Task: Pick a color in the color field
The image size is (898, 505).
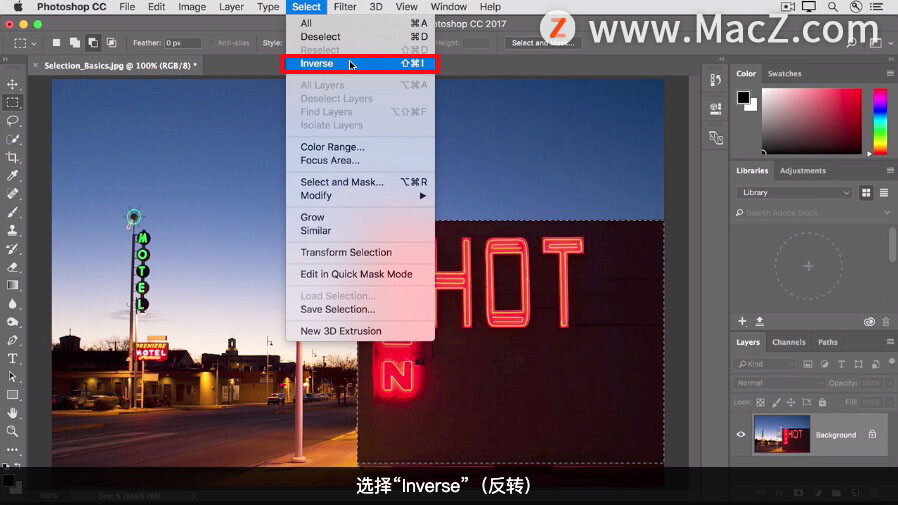Action: tap(812, 121)
